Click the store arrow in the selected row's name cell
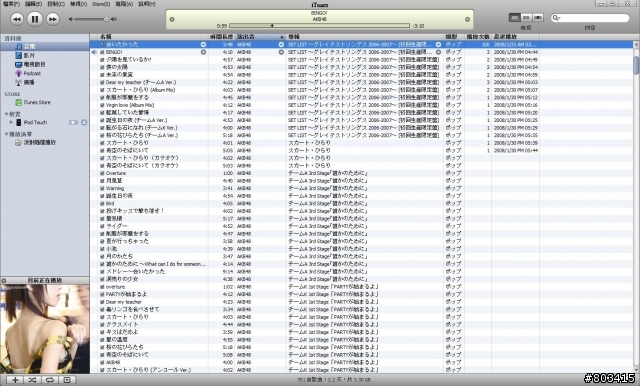The image size is (640, 386). (203, 44)
